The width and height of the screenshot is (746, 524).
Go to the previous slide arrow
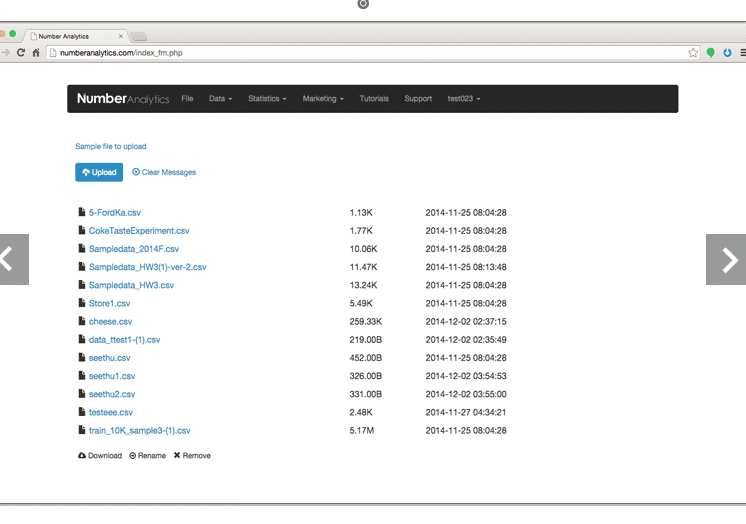[12, 259]
